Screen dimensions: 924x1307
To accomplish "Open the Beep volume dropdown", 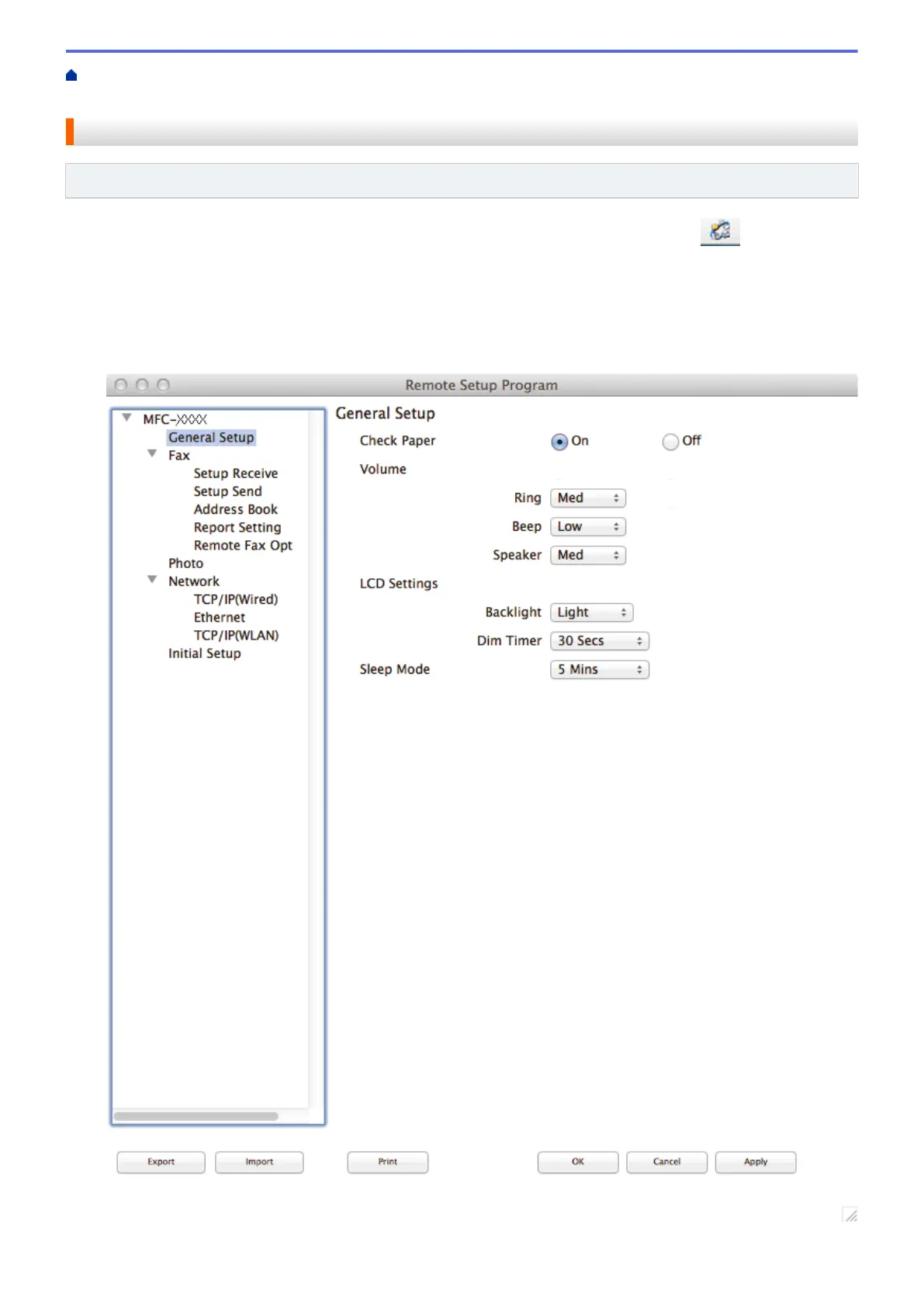I will [588, 527].
